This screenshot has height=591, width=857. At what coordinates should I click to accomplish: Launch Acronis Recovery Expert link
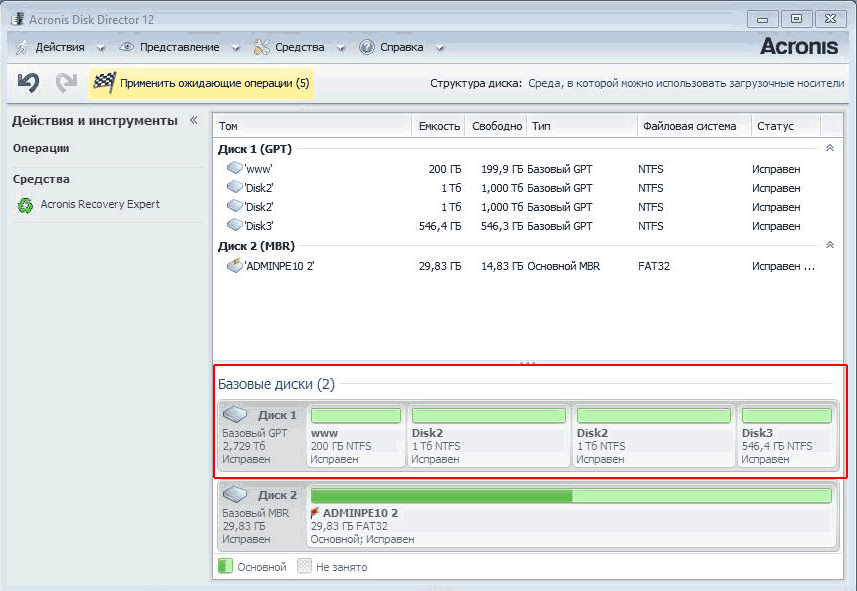(x=100, y=204)
